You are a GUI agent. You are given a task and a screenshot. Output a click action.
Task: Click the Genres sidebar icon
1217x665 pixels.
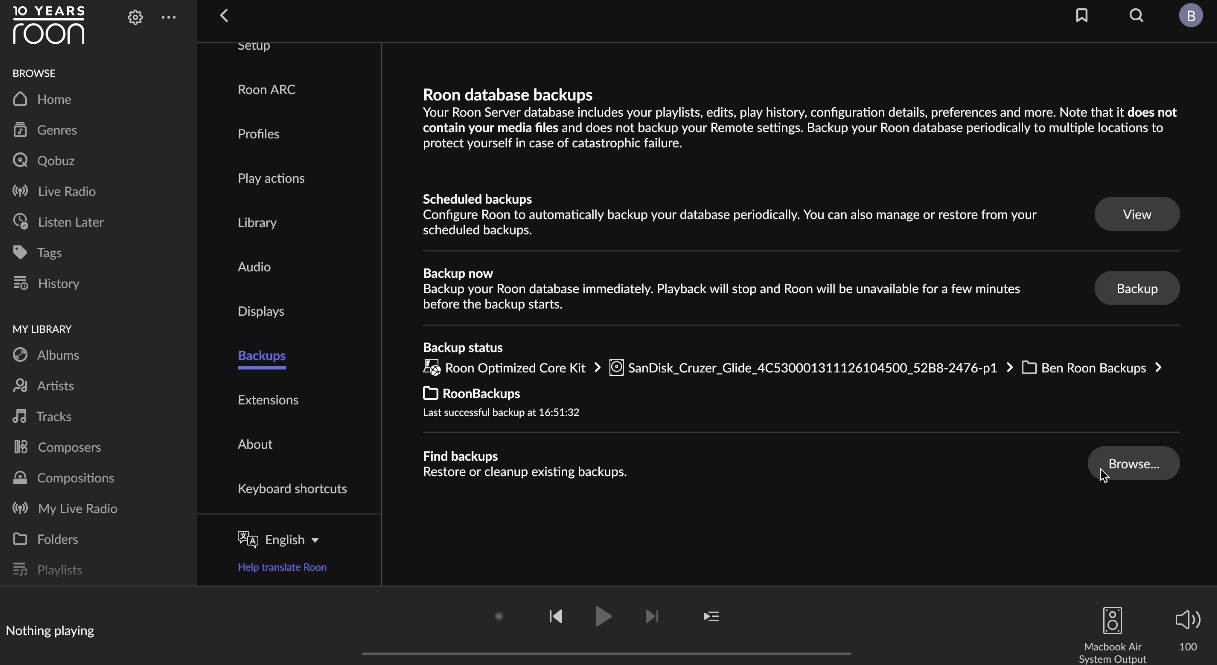20,130
